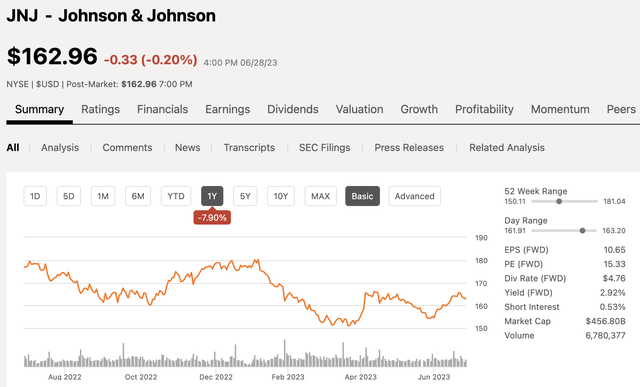Image resolution: width=640 pixels, height=387 pixels.
Task: Choose the 10Y chart range
Action: [x=281, y=196]
